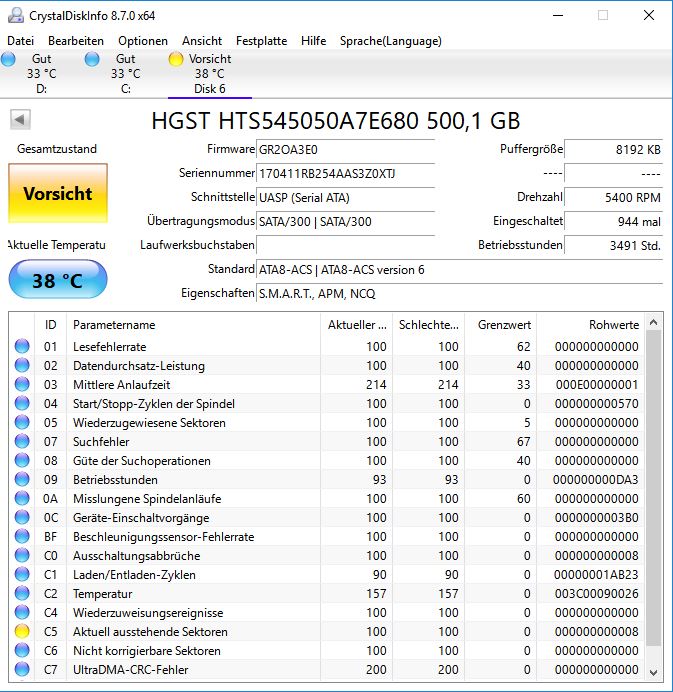Click the status icon of row ID 09
This screenshot has width=673, height=692.
coord(22,479)
